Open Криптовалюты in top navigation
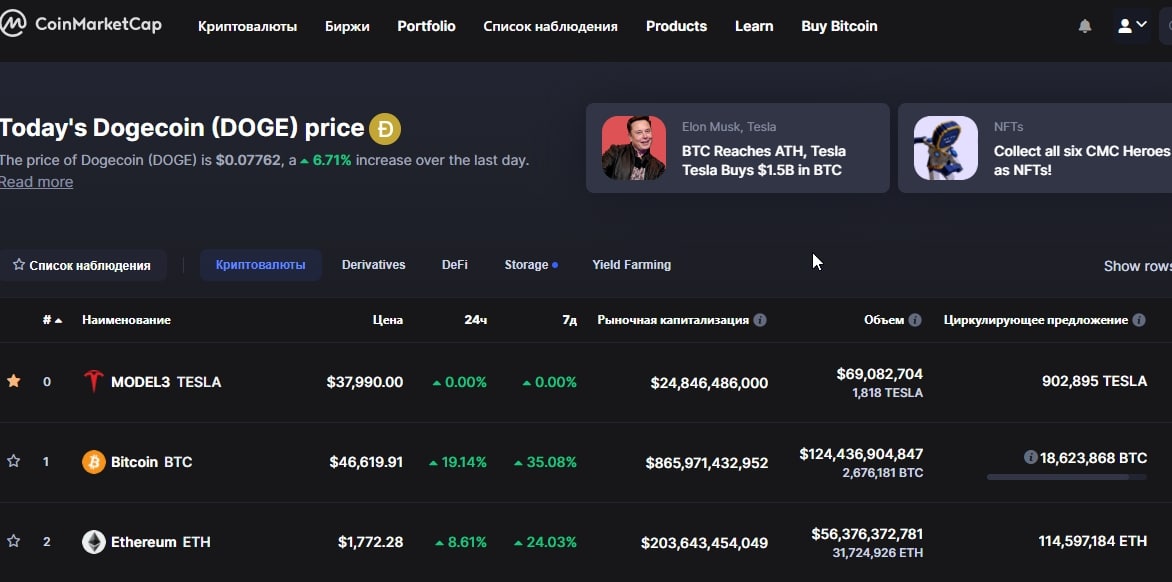The image size is (1172, 582). coord(247,26)
